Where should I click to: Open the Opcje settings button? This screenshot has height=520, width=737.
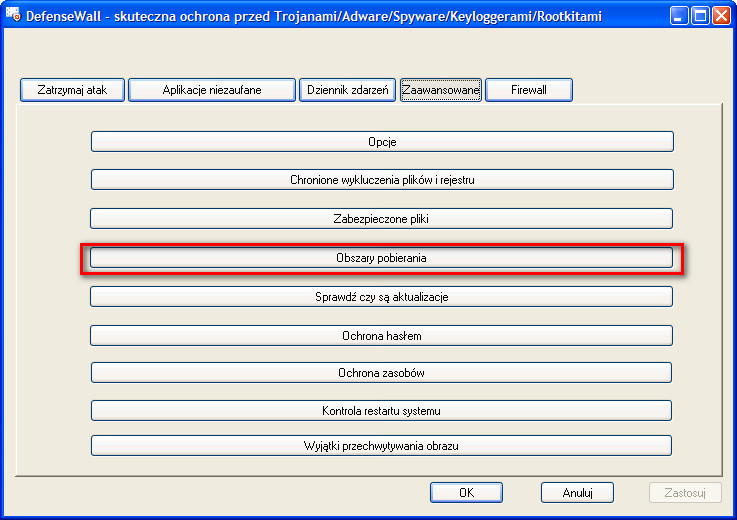click(x=382, y=142)
